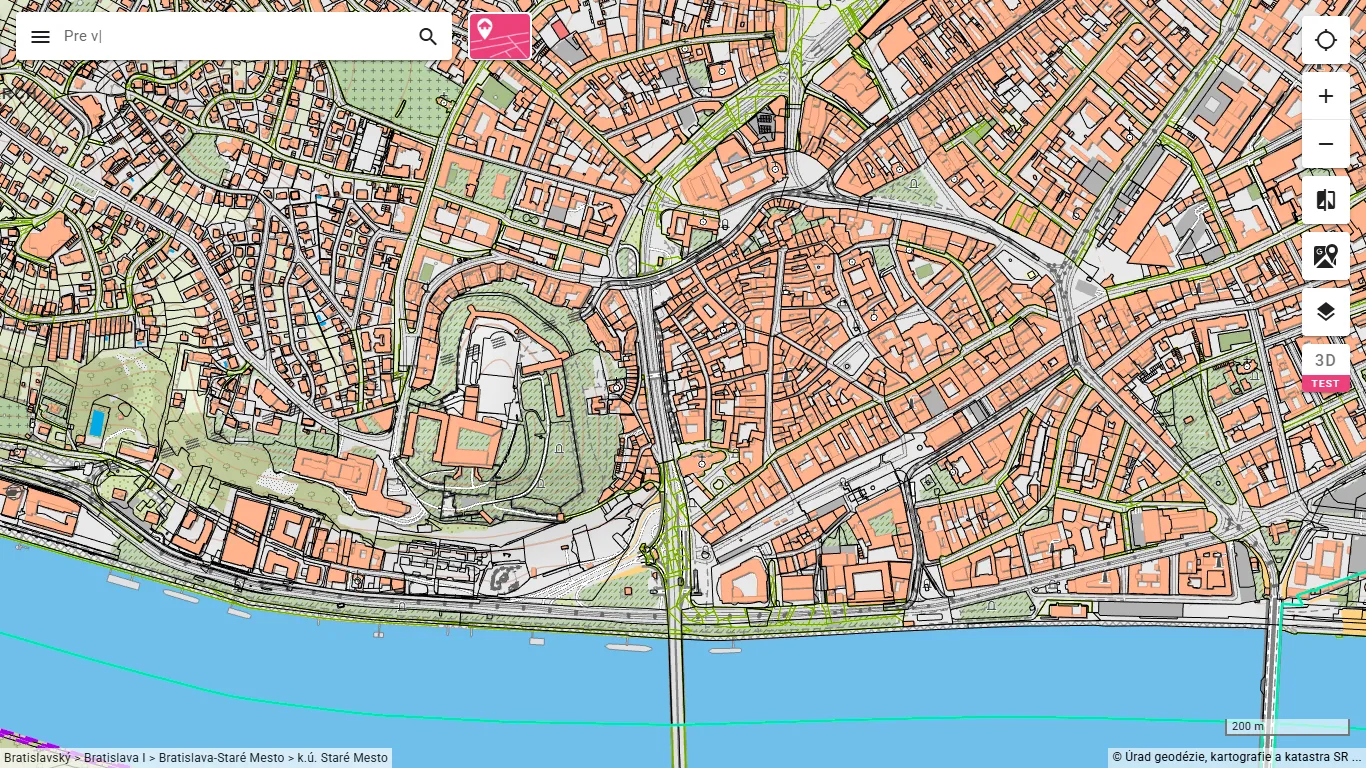Click the pink TEST badge

(1326, 384)
